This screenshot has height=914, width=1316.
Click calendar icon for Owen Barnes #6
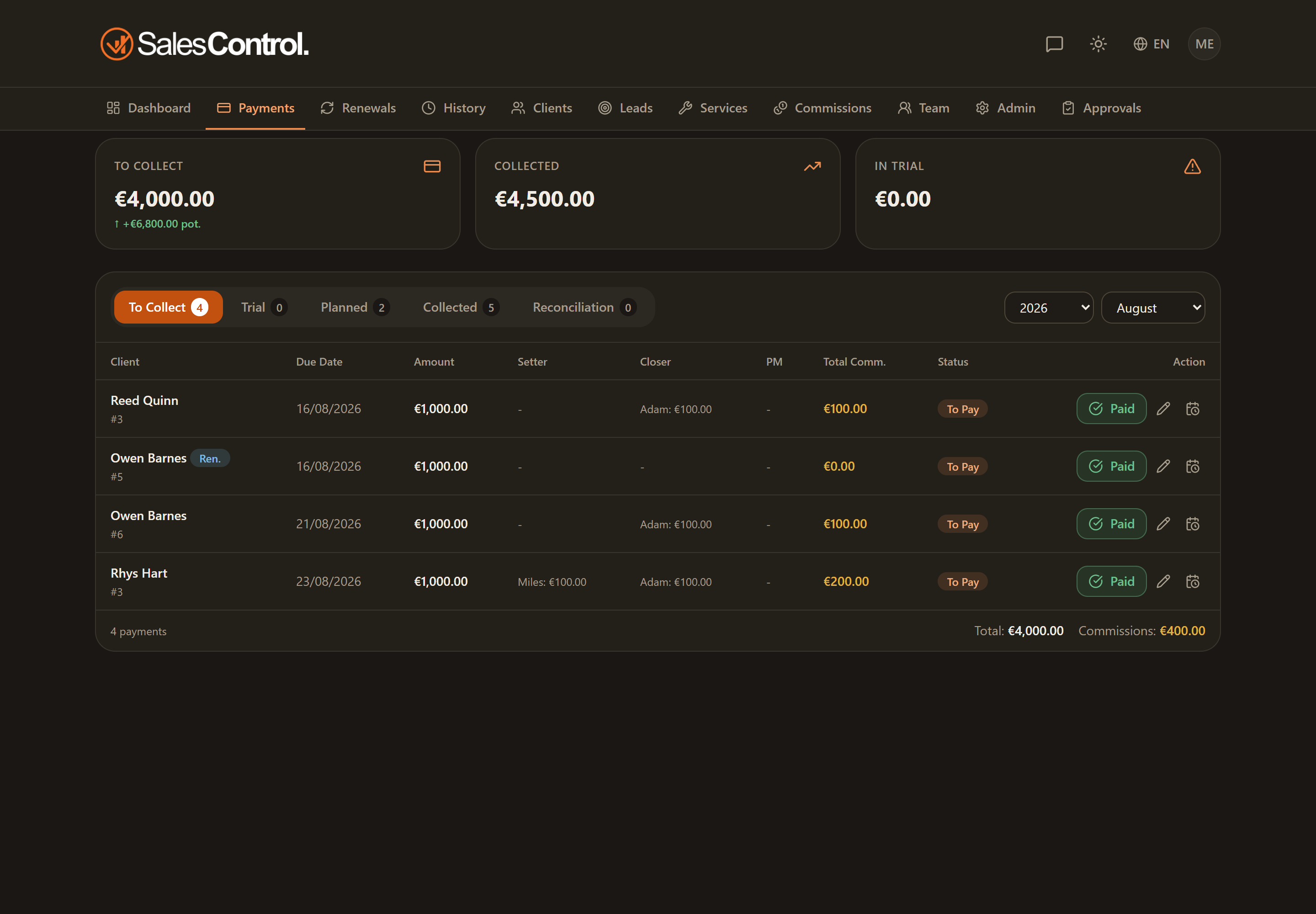point(1192,524)
